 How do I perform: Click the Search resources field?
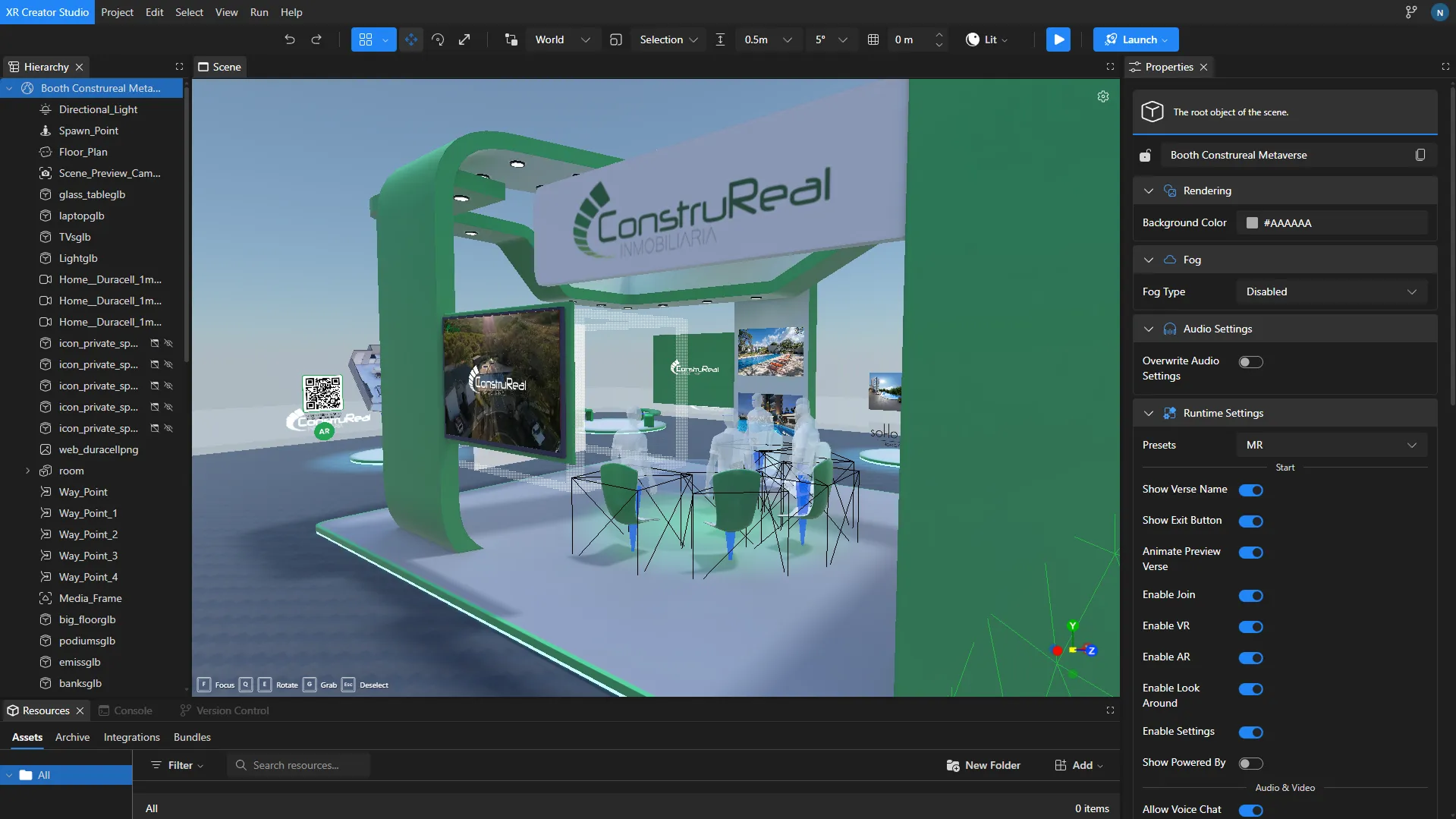click(x=298, y=765)
